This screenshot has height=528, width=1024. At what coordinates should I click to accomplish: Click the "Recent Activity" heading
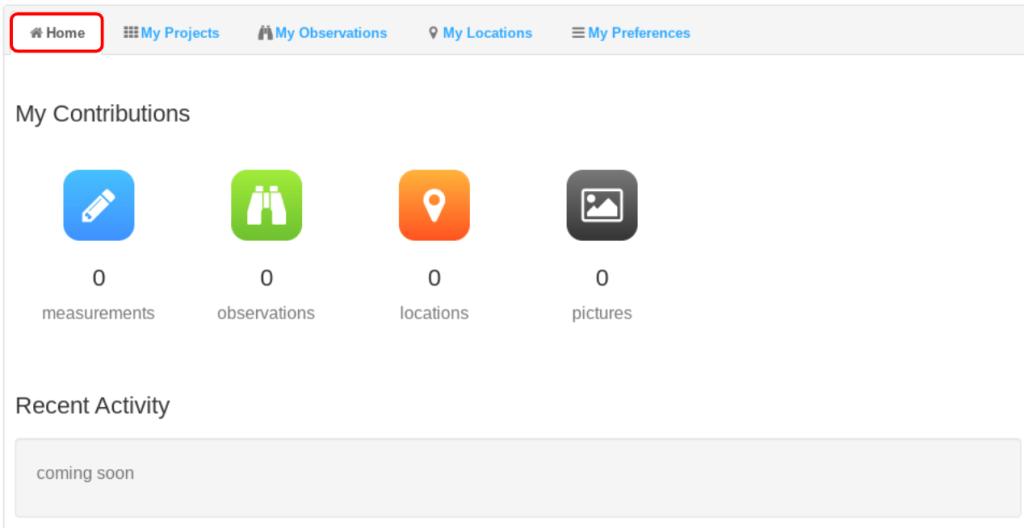click(x=92, y=406)
